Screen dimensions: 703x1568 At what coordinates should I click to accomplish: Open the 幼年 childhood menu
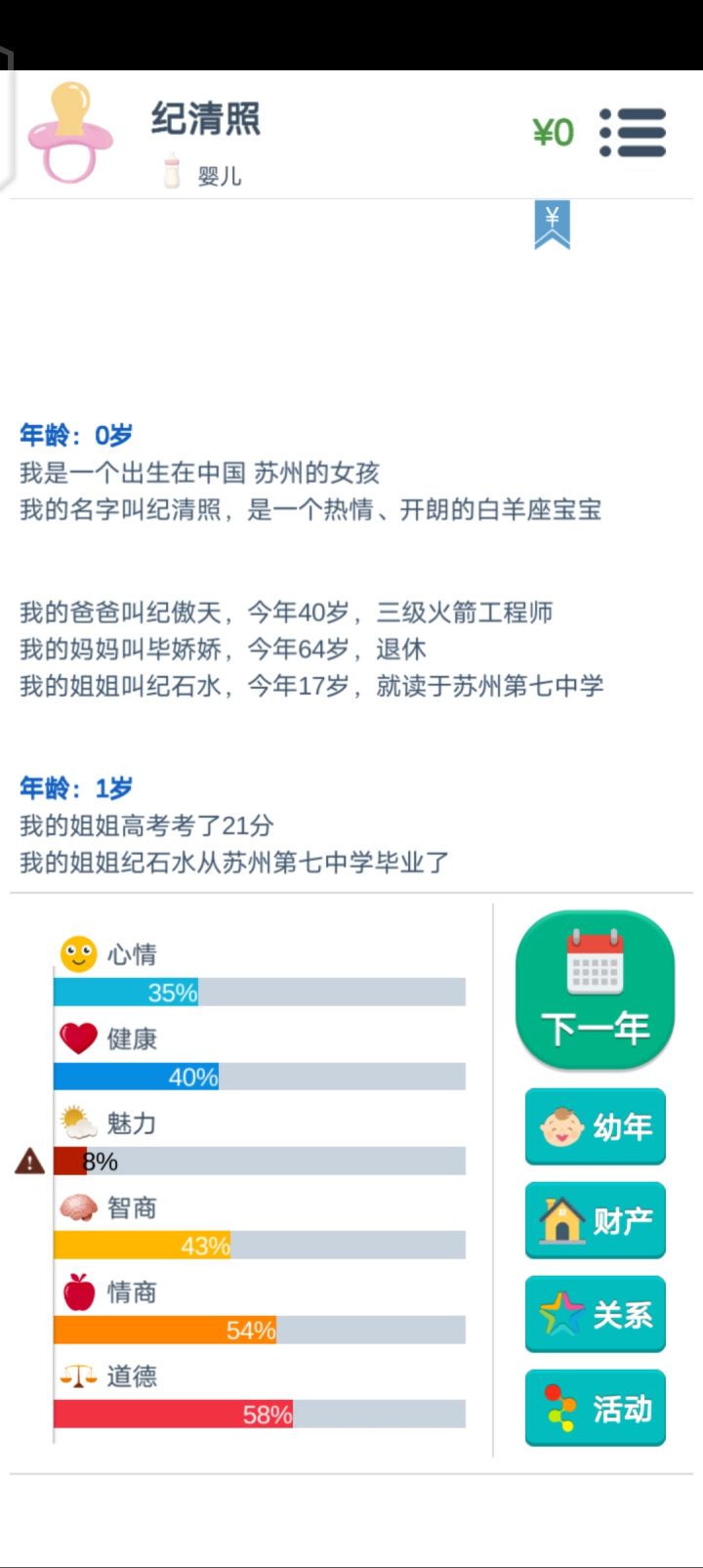coord(595,1126)
